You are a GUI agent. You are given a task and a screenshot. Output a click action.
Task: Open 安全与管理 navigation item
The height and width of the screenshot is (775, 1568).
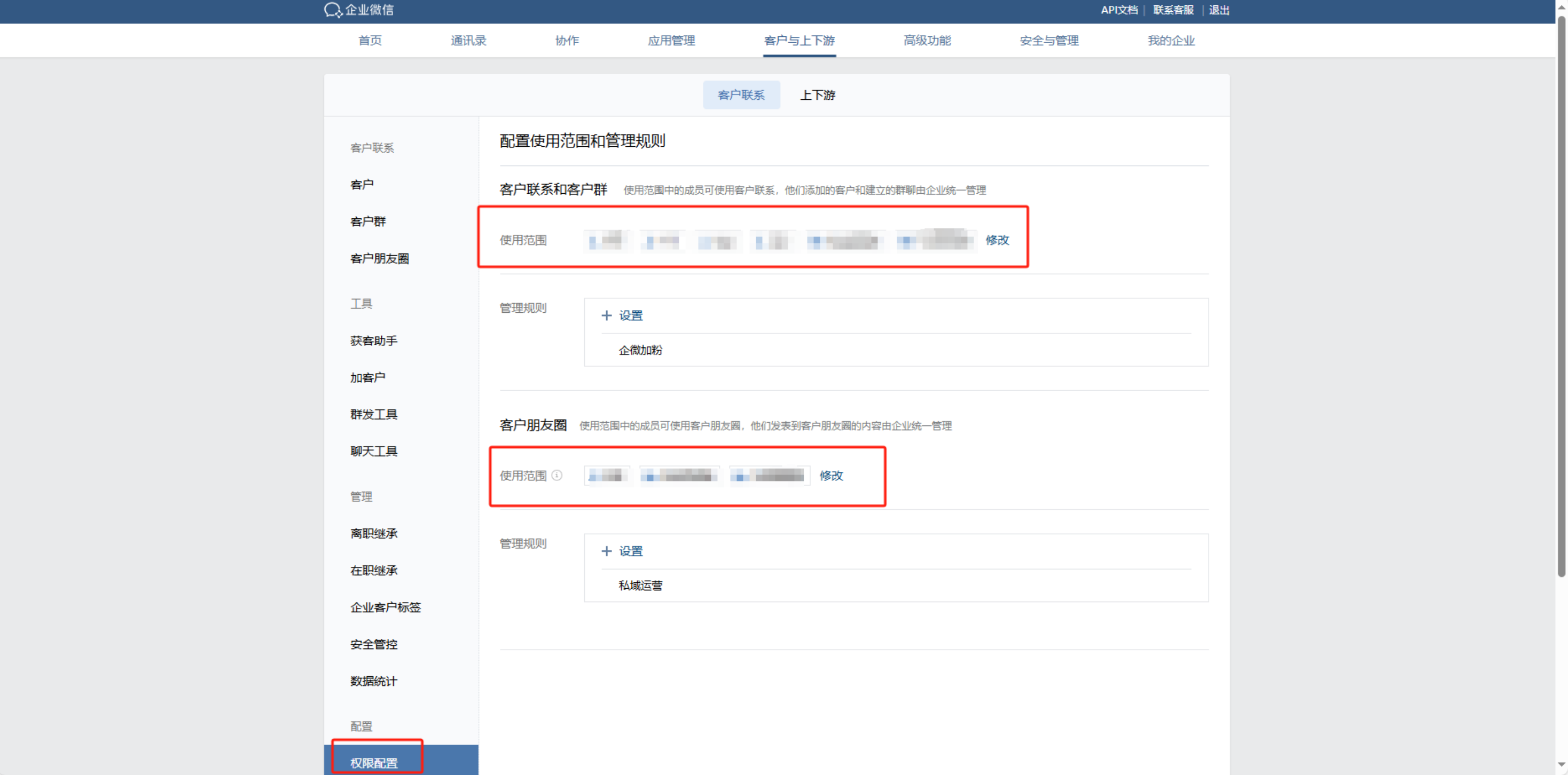tap(1049, 40)
